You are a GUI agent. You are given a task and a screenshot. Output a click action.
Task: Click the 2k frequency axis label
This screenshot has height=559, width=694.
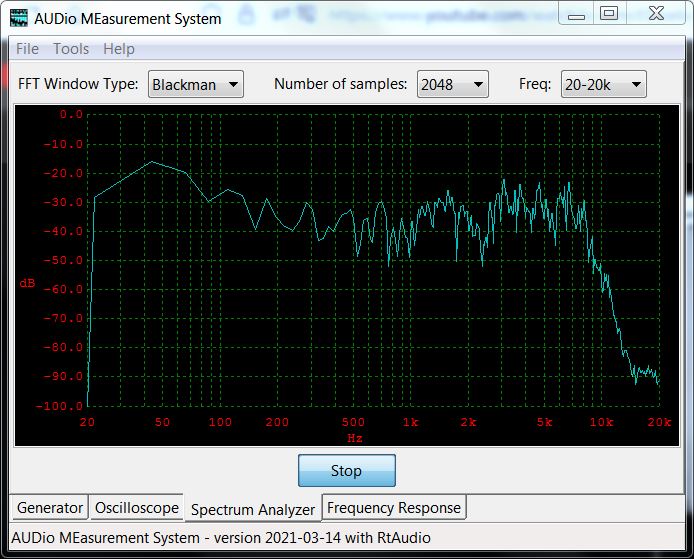coord(468,422)
